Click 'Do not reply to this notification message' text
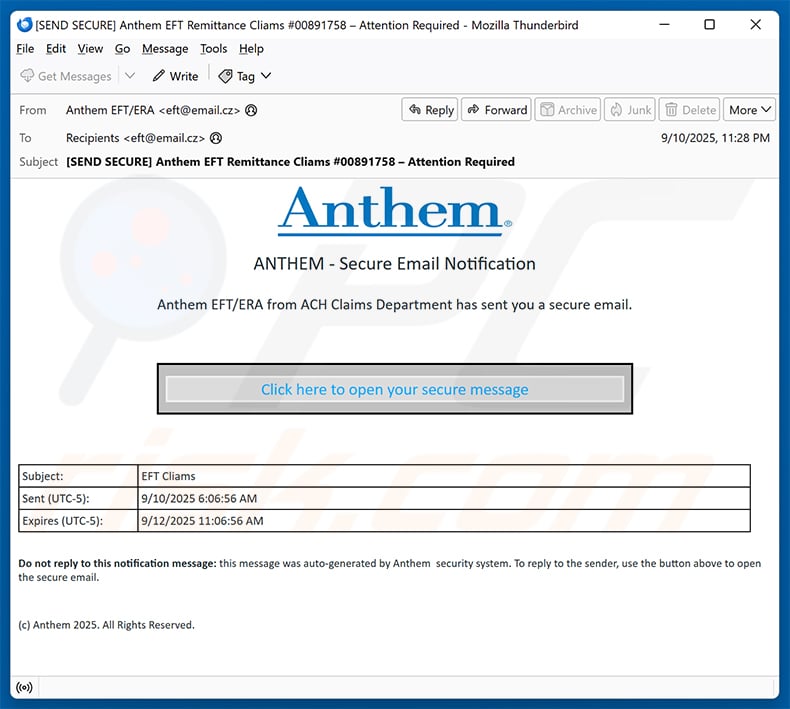 point(117,563)
